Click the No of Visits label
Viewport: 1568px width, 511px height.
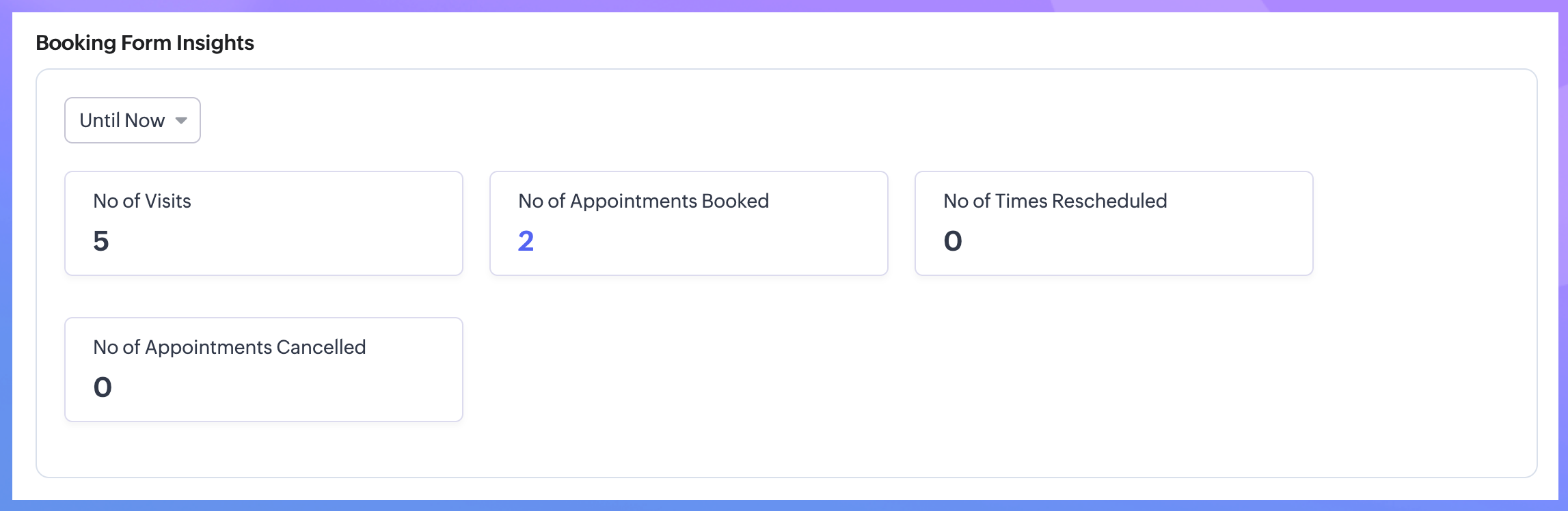tap(142, 201)
